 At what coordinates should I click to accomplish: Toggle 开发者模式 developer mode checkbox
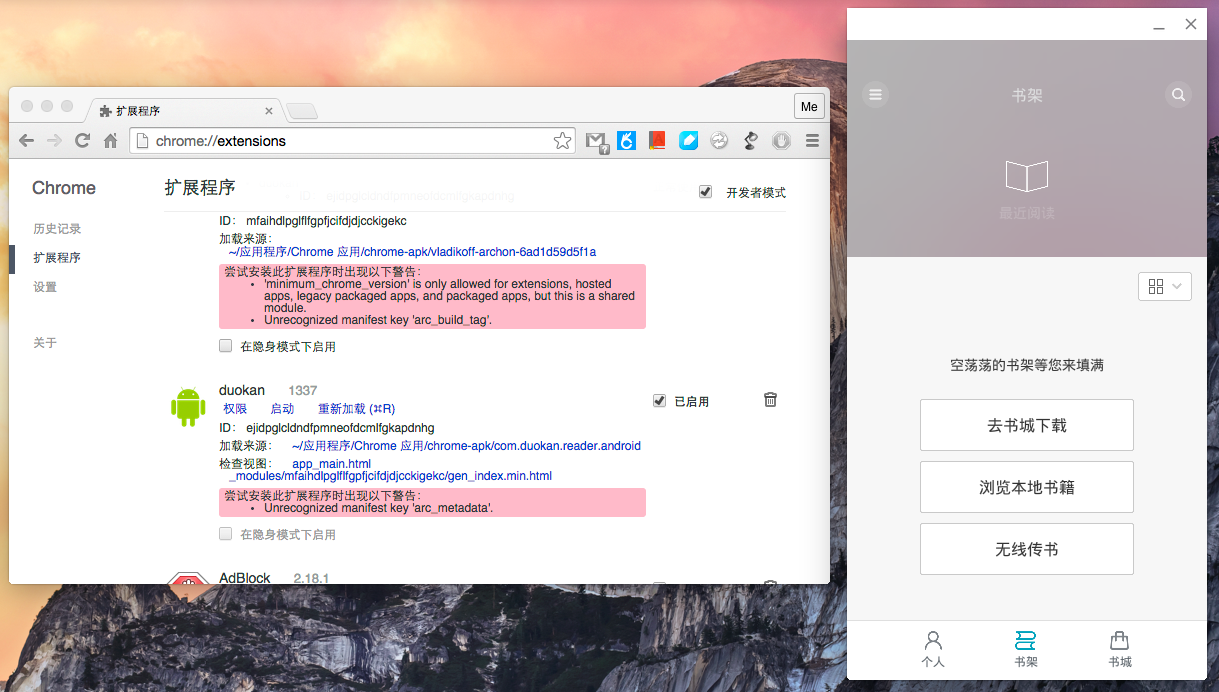tap(706, 192)
